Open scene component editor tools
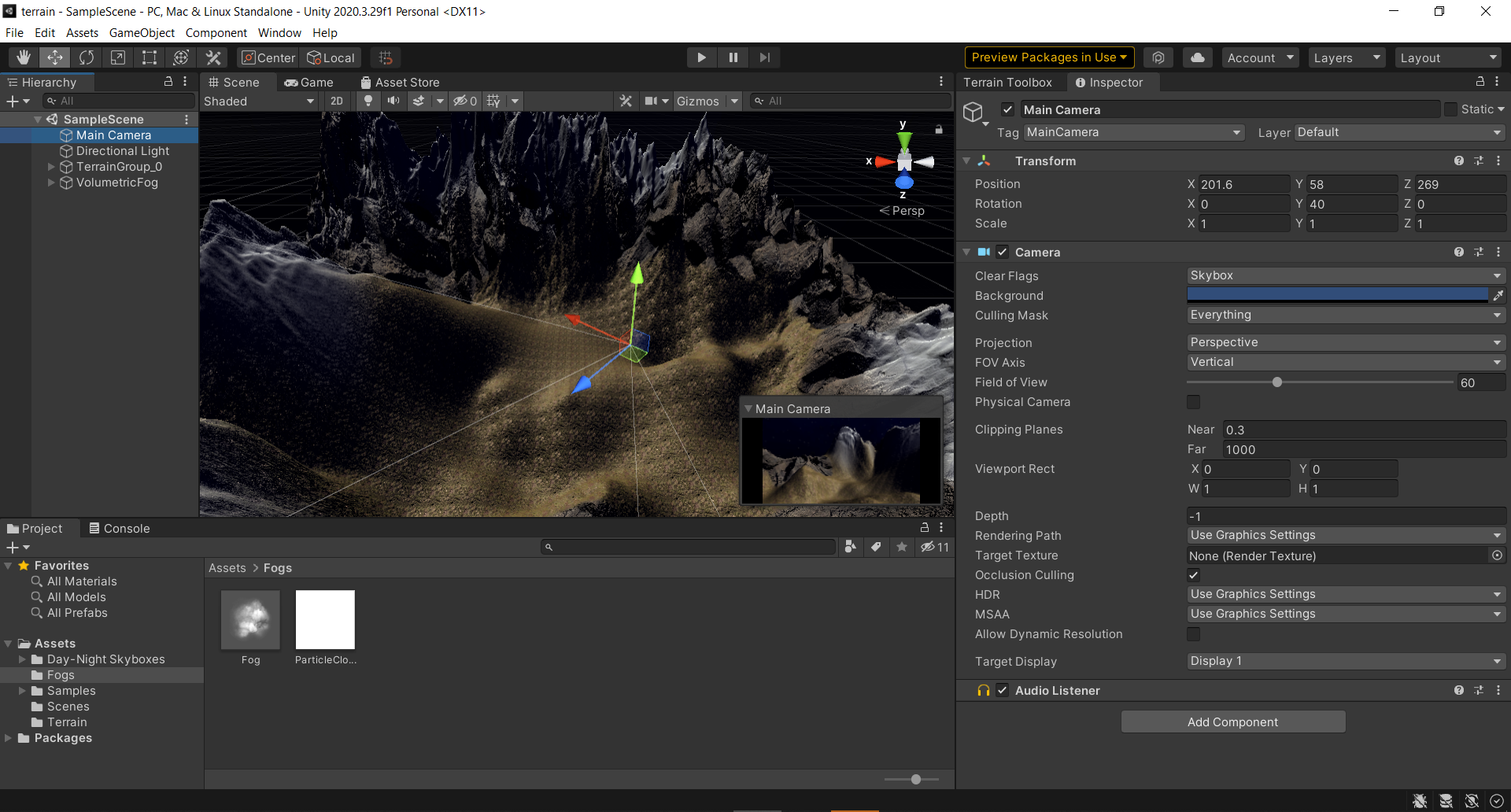This screenshot has width=1511, height=812. tap(626, 101)
